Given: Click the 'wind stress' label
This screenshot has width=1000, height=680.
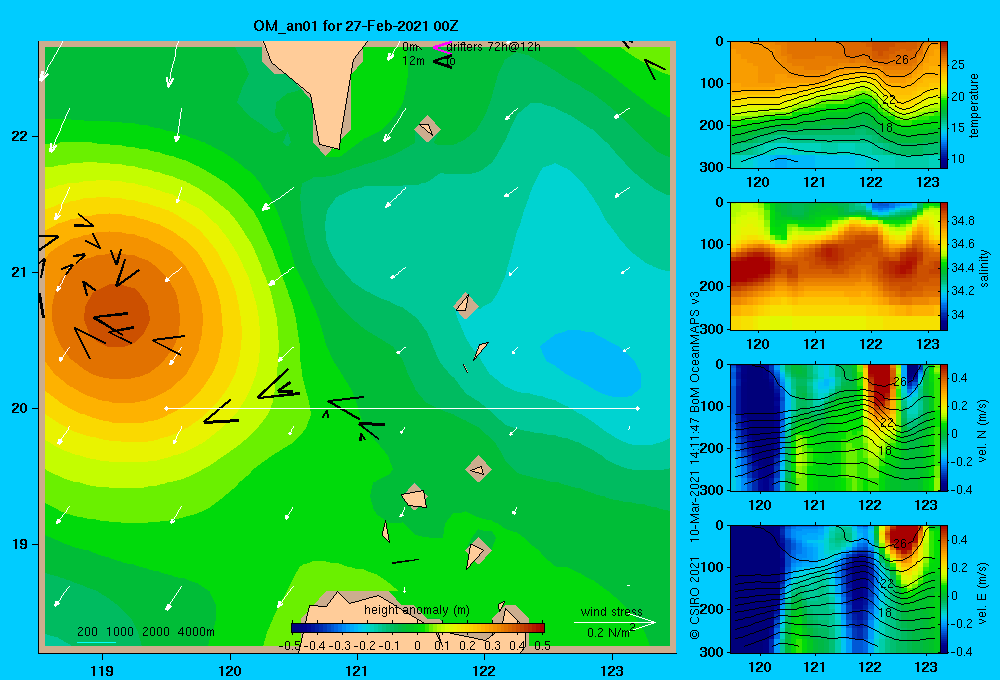Looking at the screenshot, I should [x=612, y=611].
